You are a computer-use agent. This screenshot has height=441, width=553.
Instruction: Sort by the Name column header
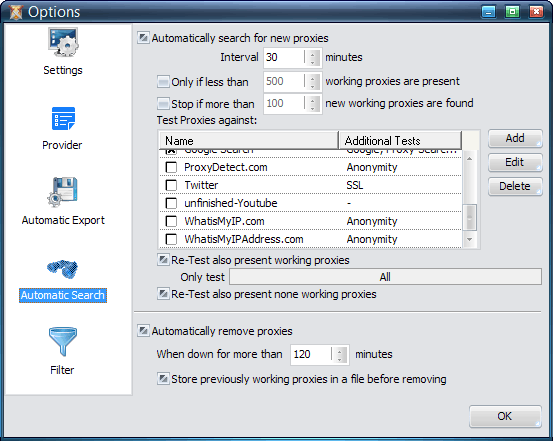click(x=248, y=140)
